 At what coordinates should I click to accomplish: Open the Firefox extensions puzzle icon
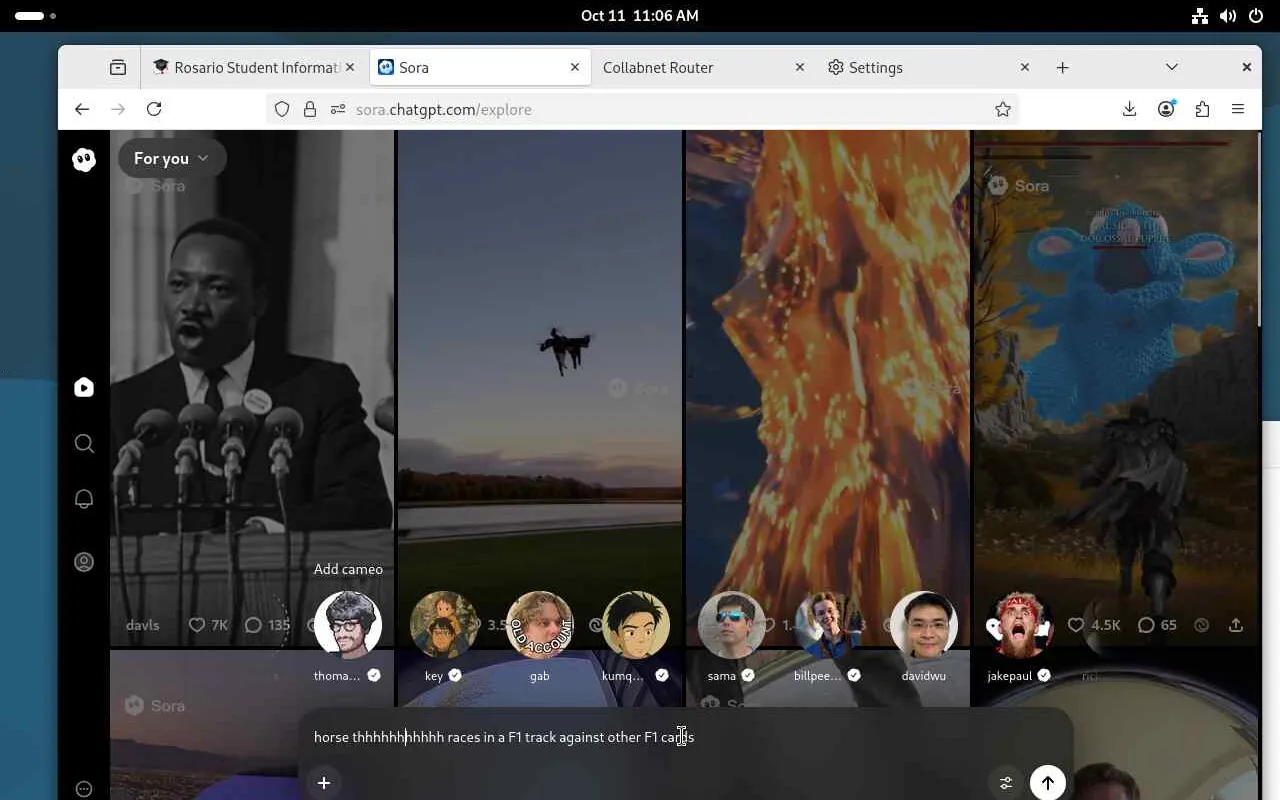1202,109
